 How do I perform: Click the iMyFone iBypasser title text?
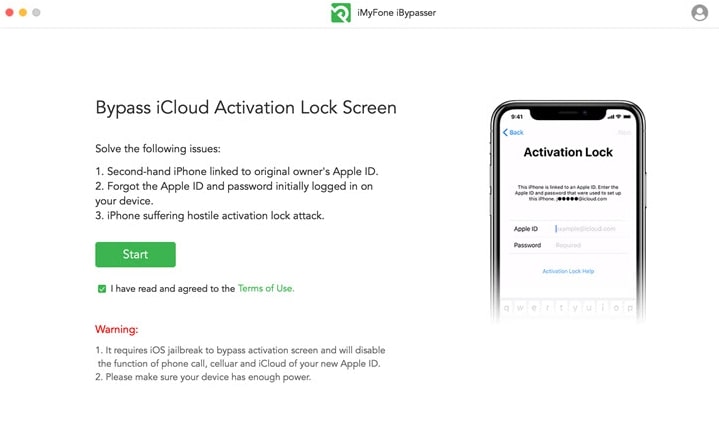(x=397, y=13)
